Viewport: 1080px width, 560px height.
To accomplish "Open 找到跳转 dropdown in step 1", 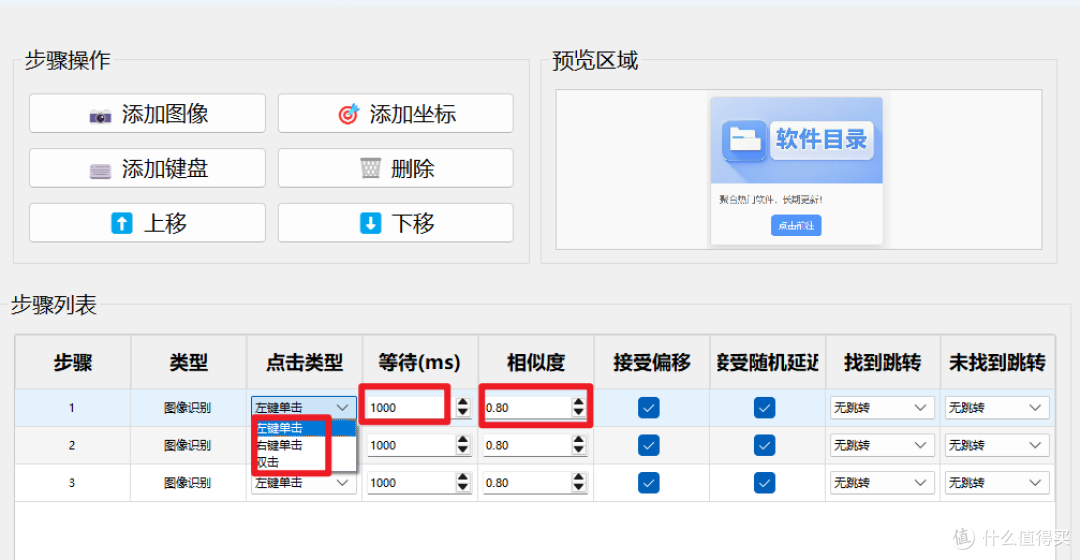I will (882, 407).
